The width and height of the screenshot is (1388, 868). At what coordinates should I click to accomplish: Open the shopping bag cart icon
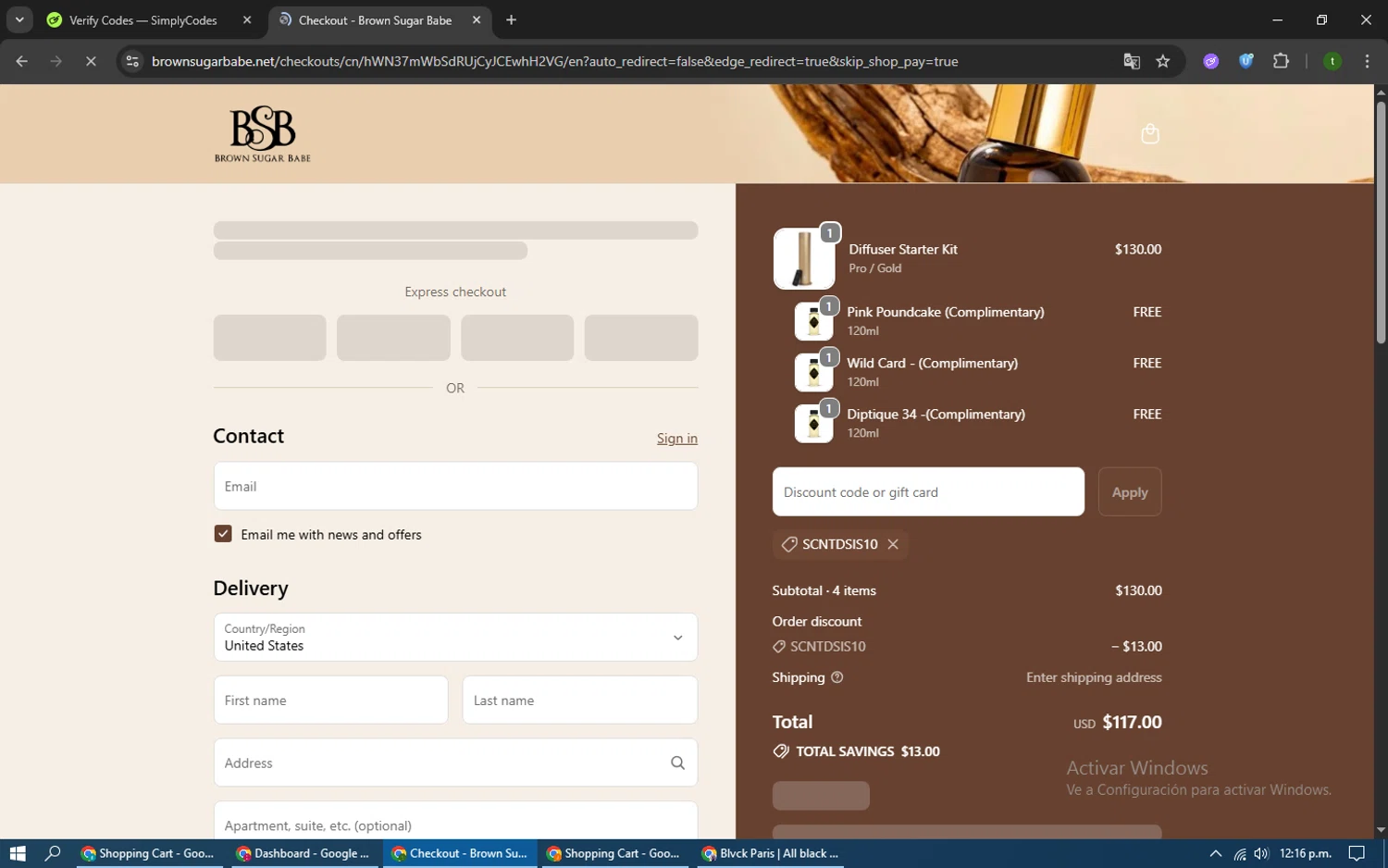click(1150, 134)
